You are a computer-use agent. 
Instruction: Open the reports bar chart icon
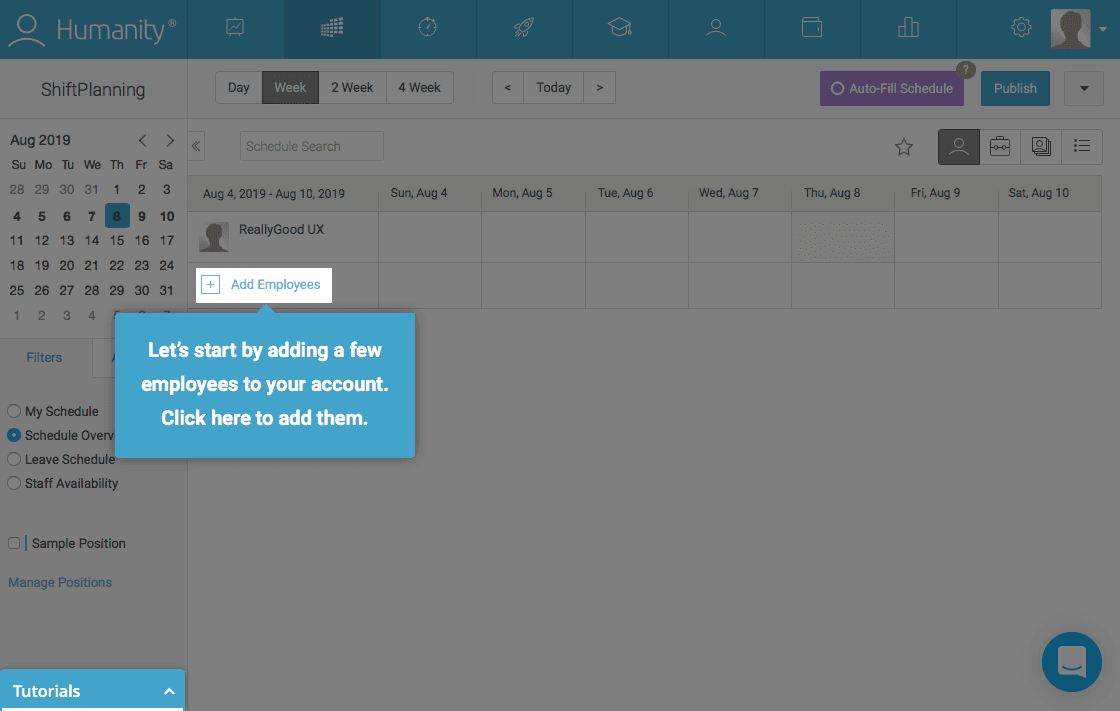(x=908, y=28)
